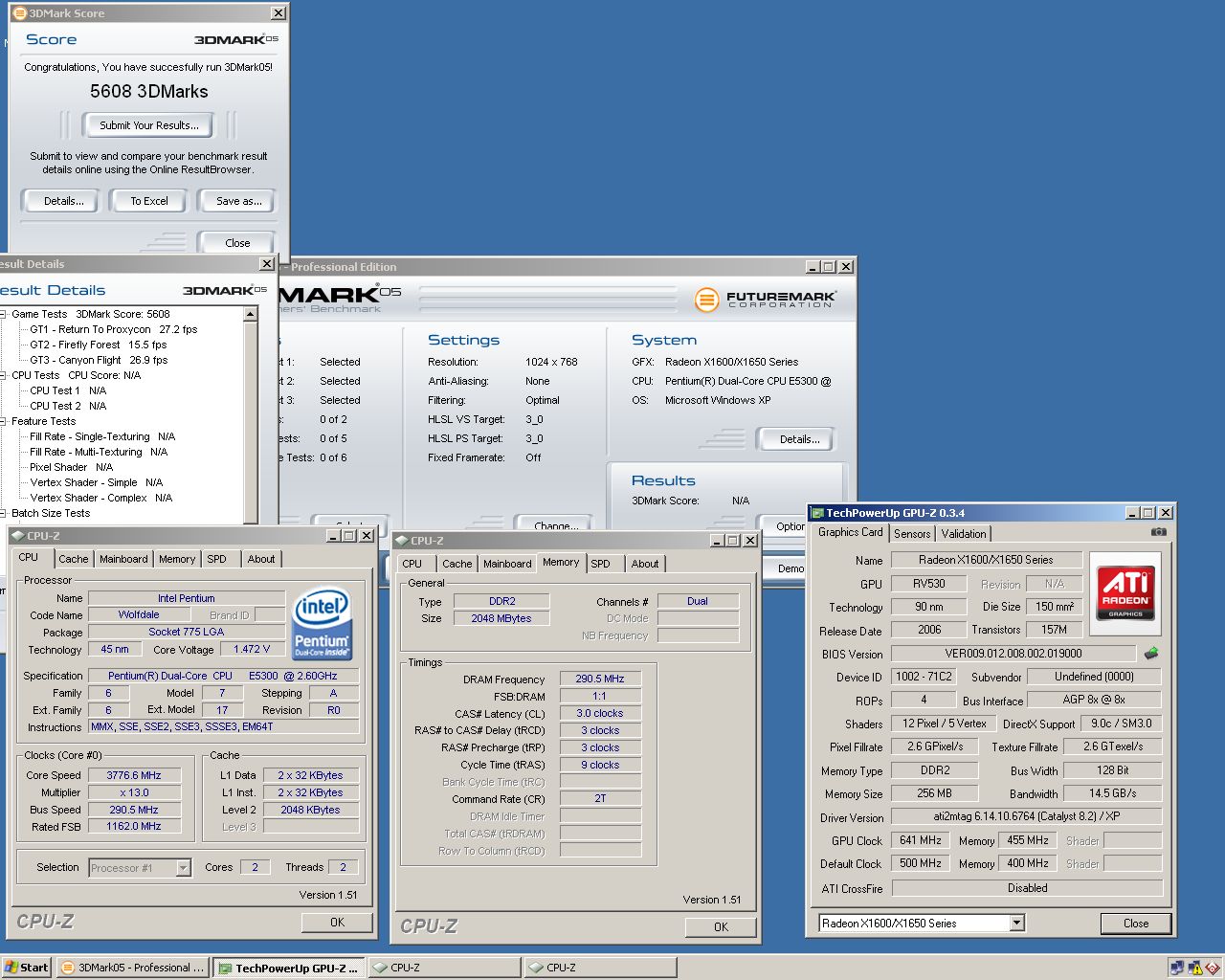Click Submit Your Results button

[149, 125]
